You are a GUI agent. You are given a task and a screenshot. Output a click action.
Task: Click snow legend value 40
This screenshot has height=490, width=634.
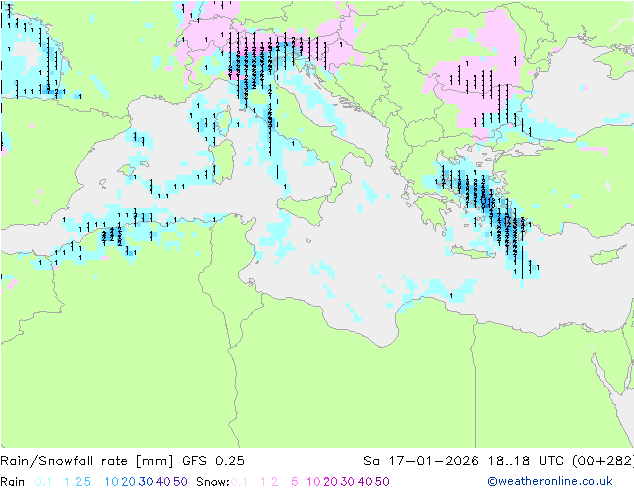pyautogui.click(x=365, y=482)
